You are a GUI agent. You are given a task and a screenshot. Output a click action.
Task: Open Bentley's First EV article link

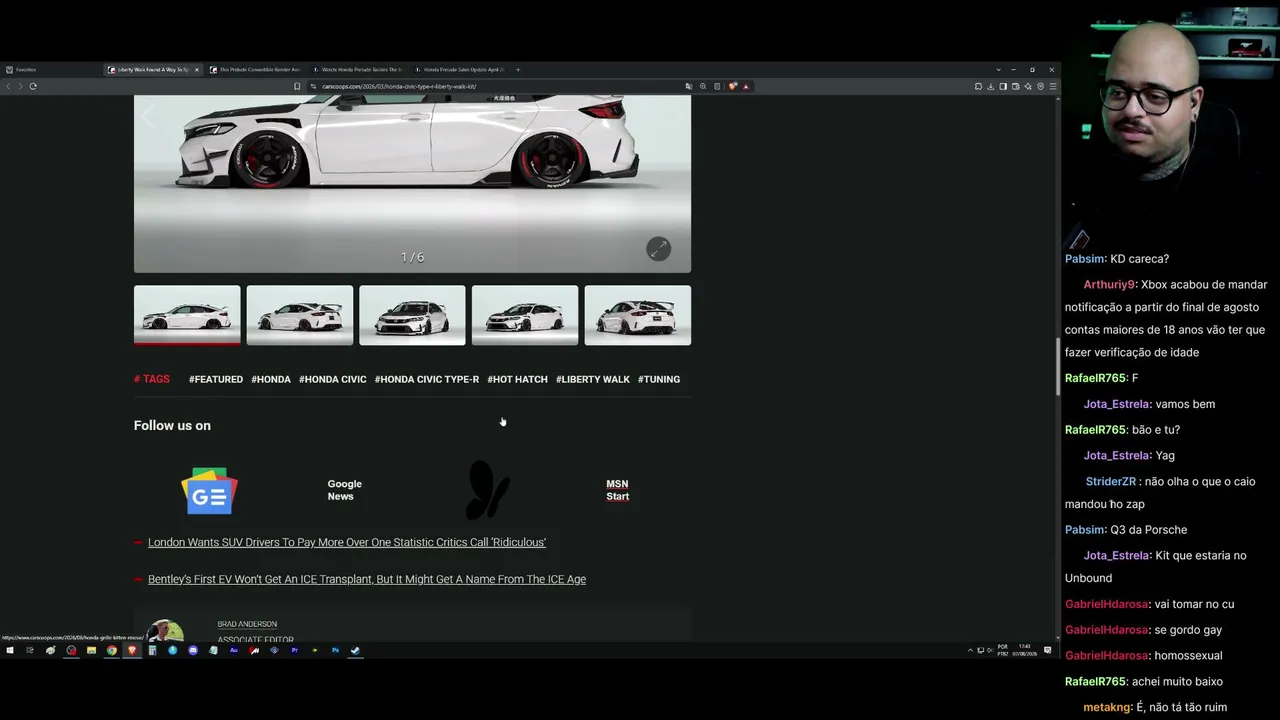pyautogui.click(x=367, y=579)
